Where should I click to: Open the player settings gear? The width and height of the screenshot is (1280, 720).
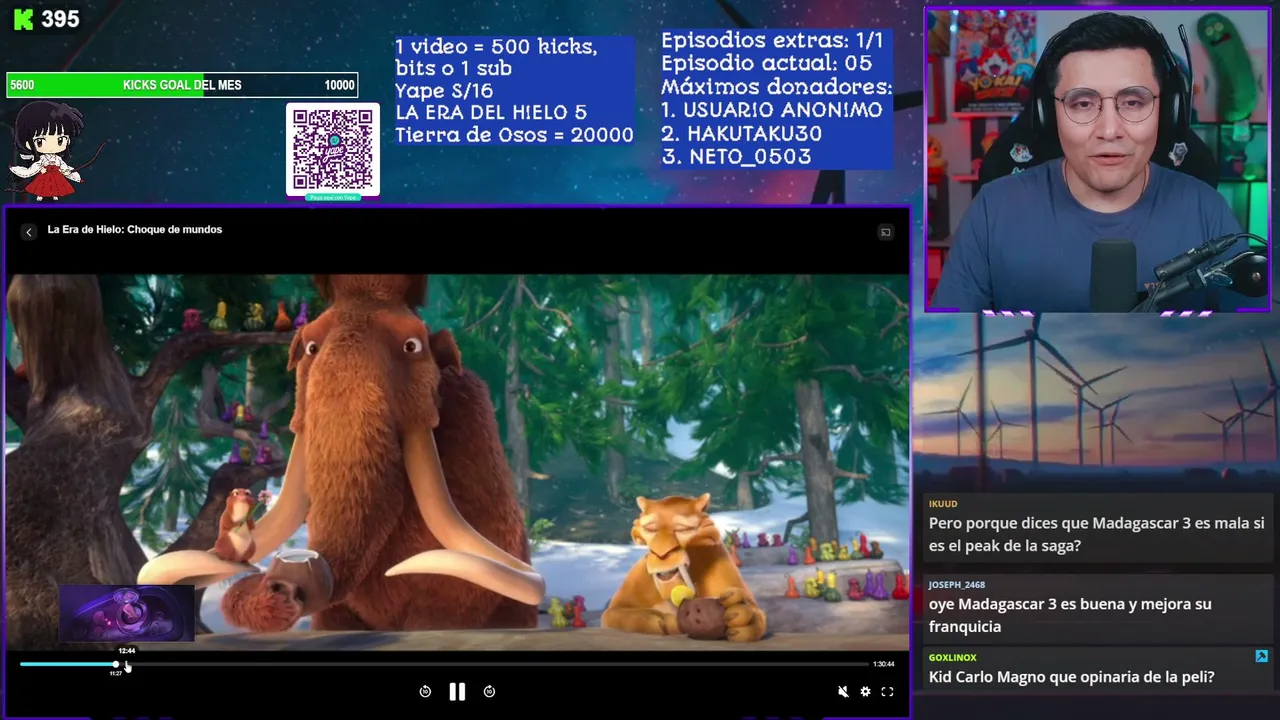[x=865, y=691]
